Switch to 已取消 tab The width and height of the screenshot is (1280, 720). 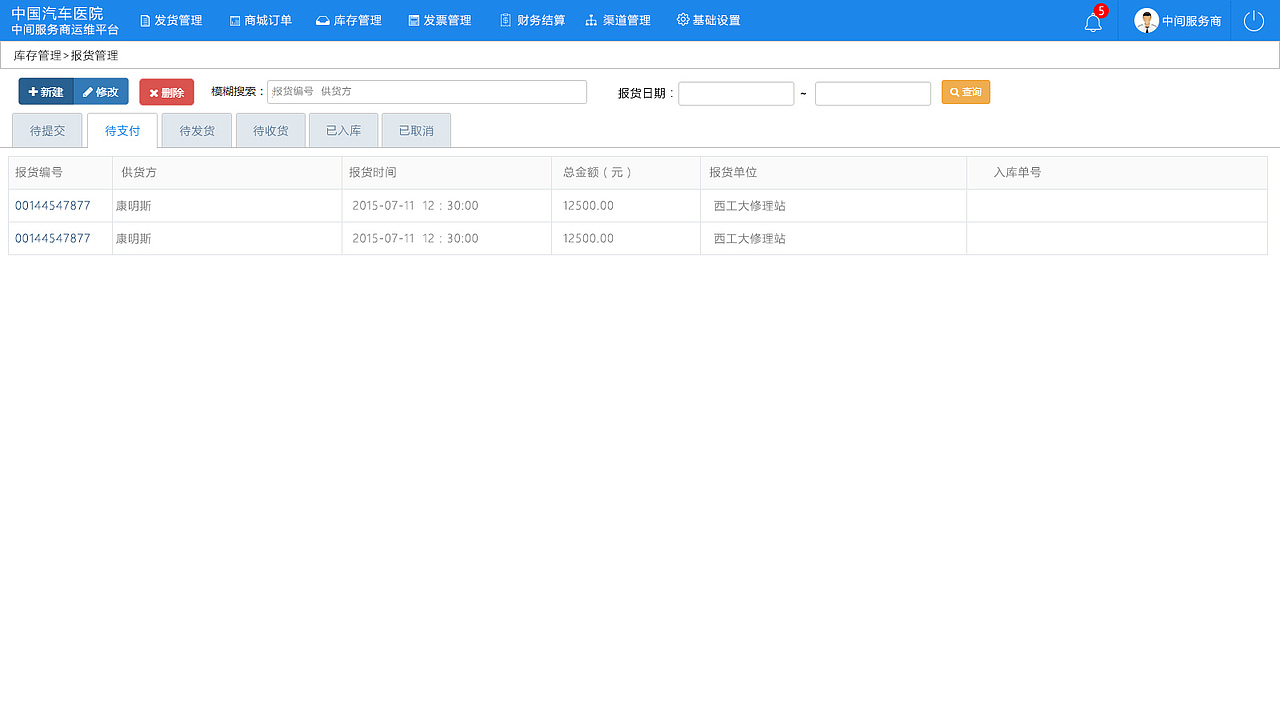[x=416, y=131]
